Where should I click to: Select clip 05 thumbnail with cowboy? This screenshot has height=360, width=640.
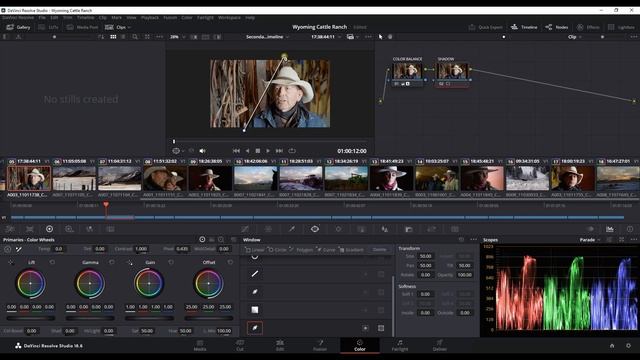(29, 178)
